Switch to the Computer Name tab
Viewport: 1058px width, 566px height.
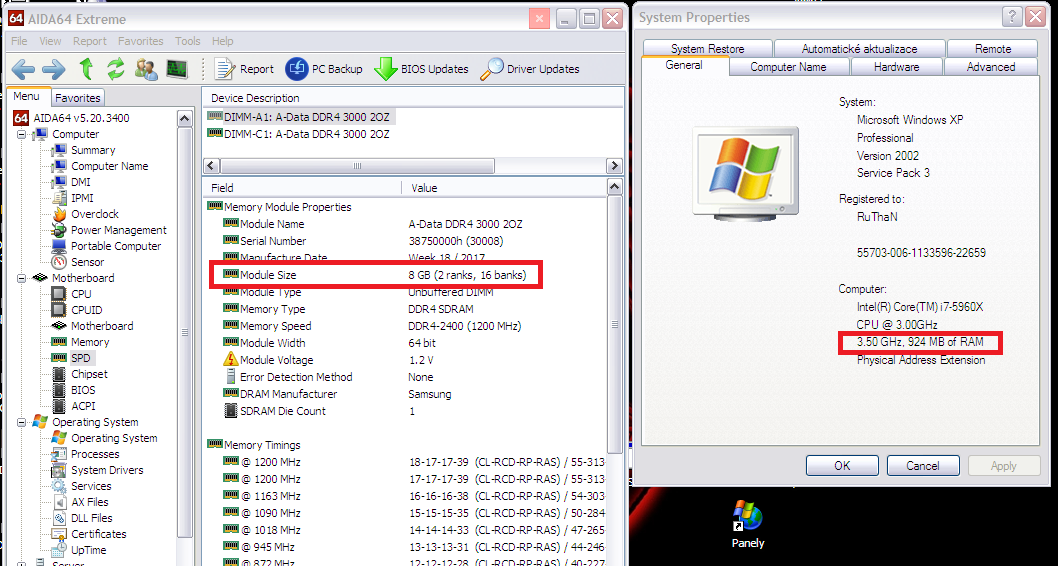[x=788, y=67]
